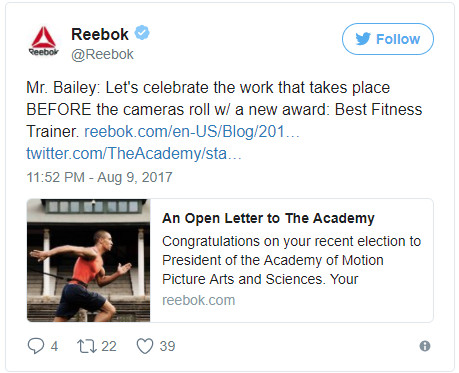
Task: Open the Reebok display name profile
Action: click(x=100, y=34)
